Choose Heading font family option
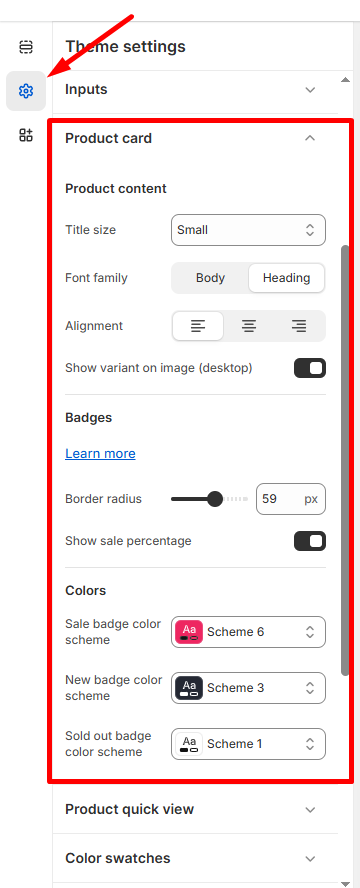This screenshot has height=888, width=360. point(286,278)
